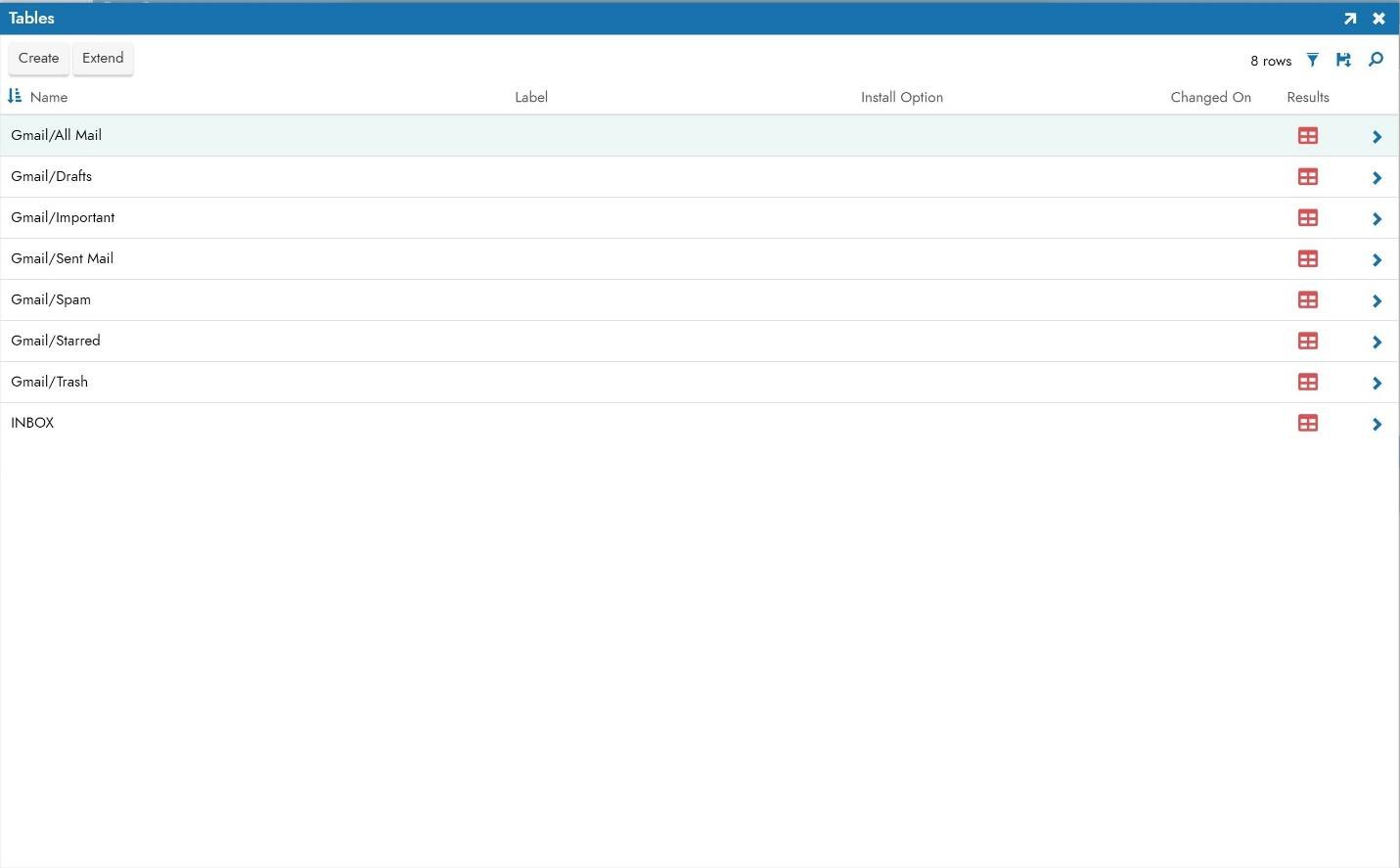
Task: Click the Changed On column header
Action: (x=1210, y=98)
